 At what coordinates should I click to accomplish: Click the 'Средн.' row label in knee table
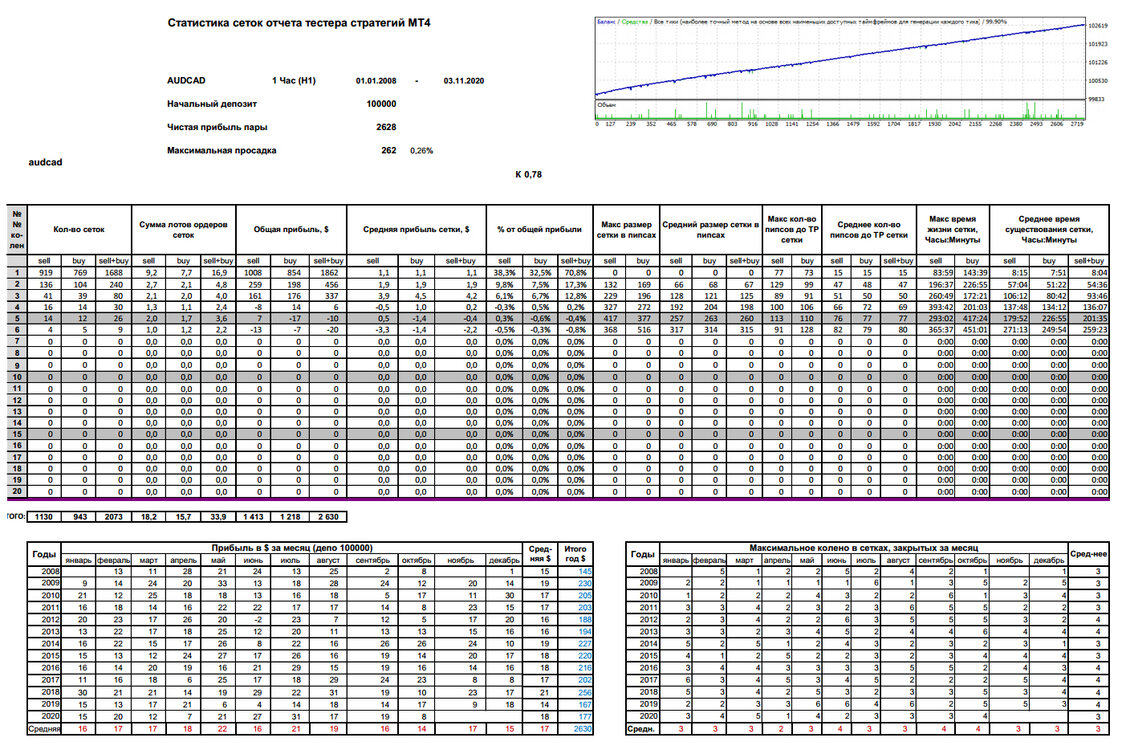click(x=642, y=729)
